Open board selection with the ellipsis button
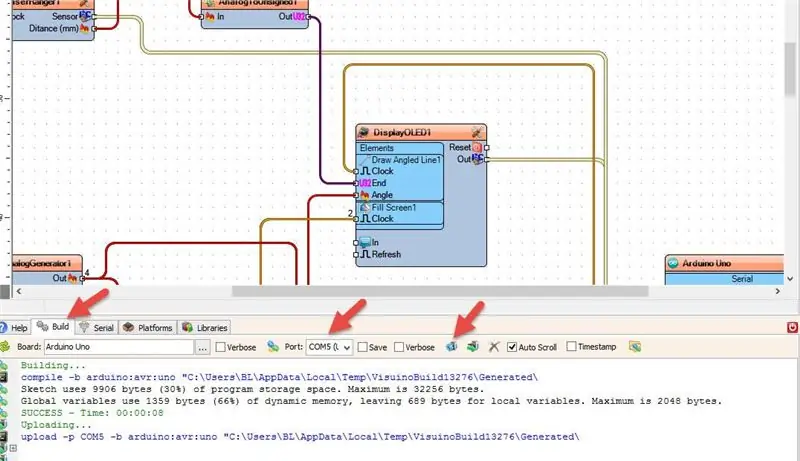Viewport: 800px width, 461px height. pyautogui.click(x=203, y=347)
